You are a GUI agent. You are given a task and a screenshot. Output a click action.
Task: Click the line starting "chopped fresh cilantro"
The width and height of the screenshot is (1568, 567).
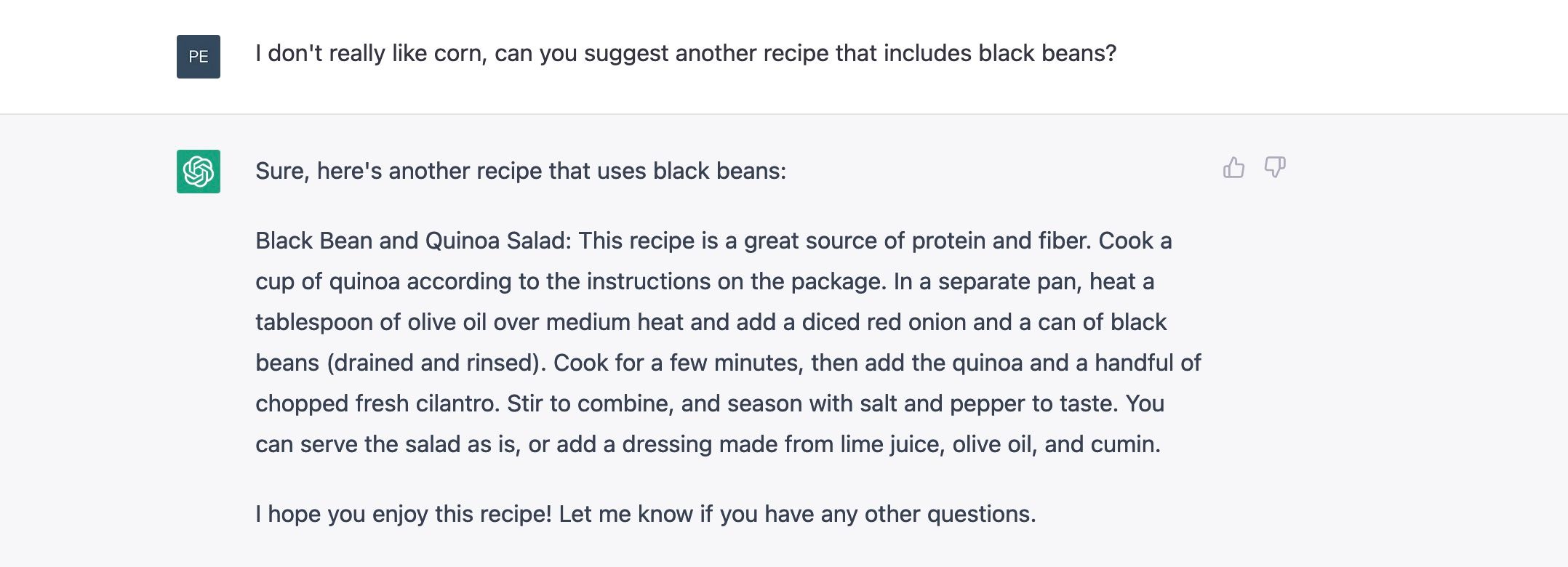709,403
